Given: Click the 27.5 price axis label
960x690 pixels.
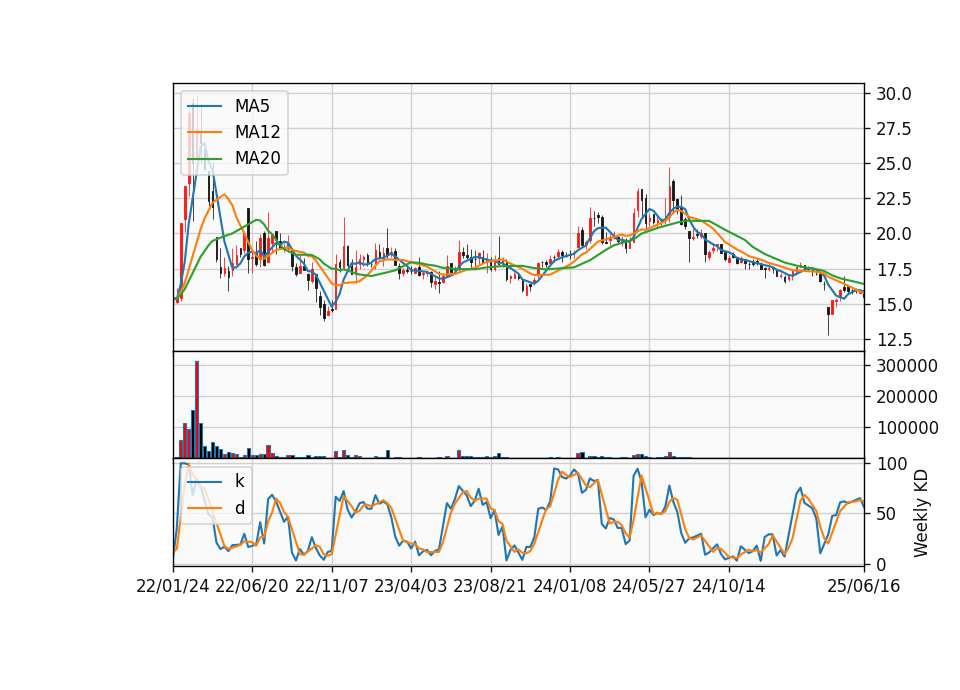Looking at the screenshot, I should [x=893, y=129].
